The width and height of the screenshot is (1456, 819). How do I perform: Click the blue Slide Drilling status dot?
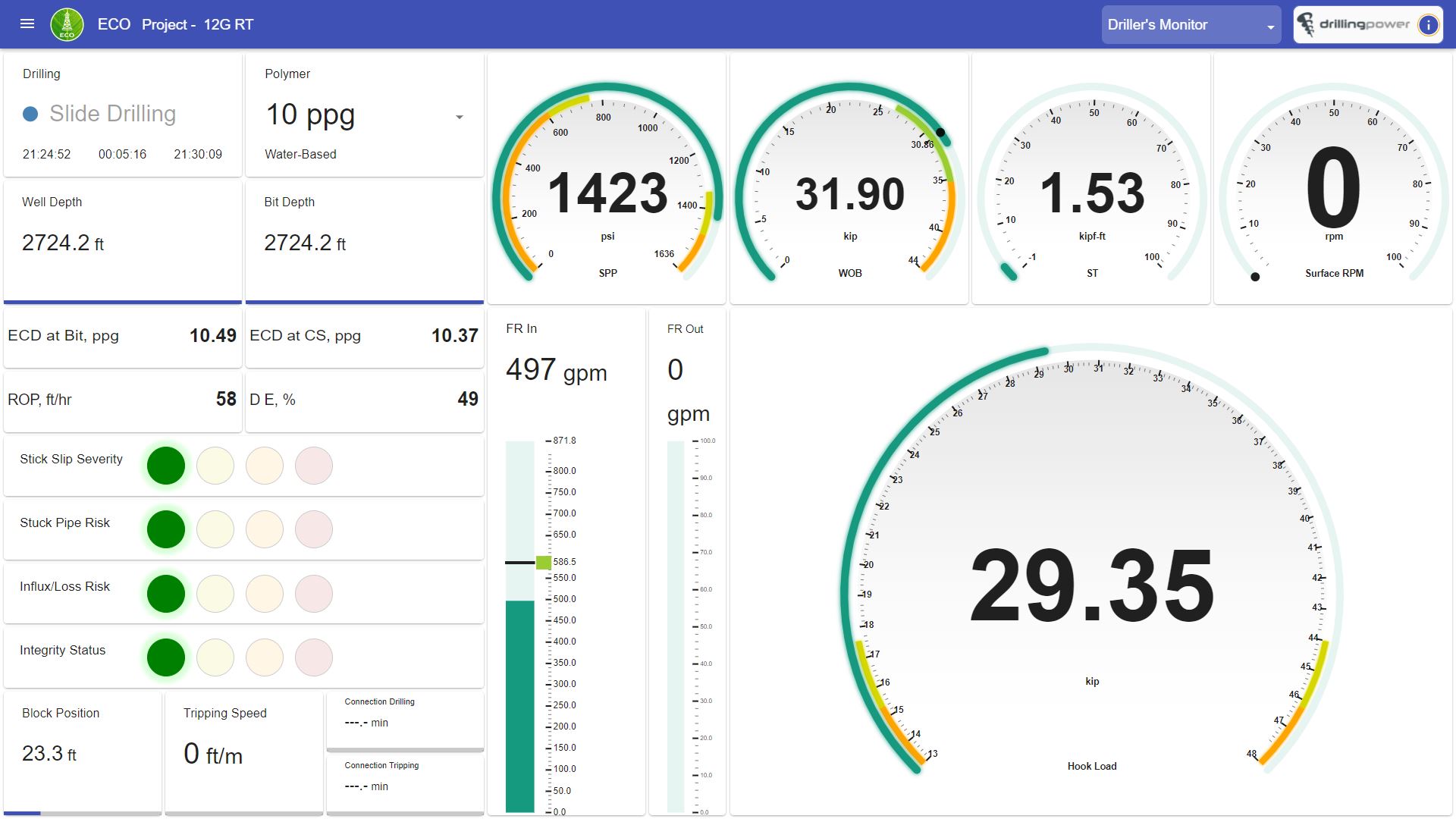[x=30, y=114]
